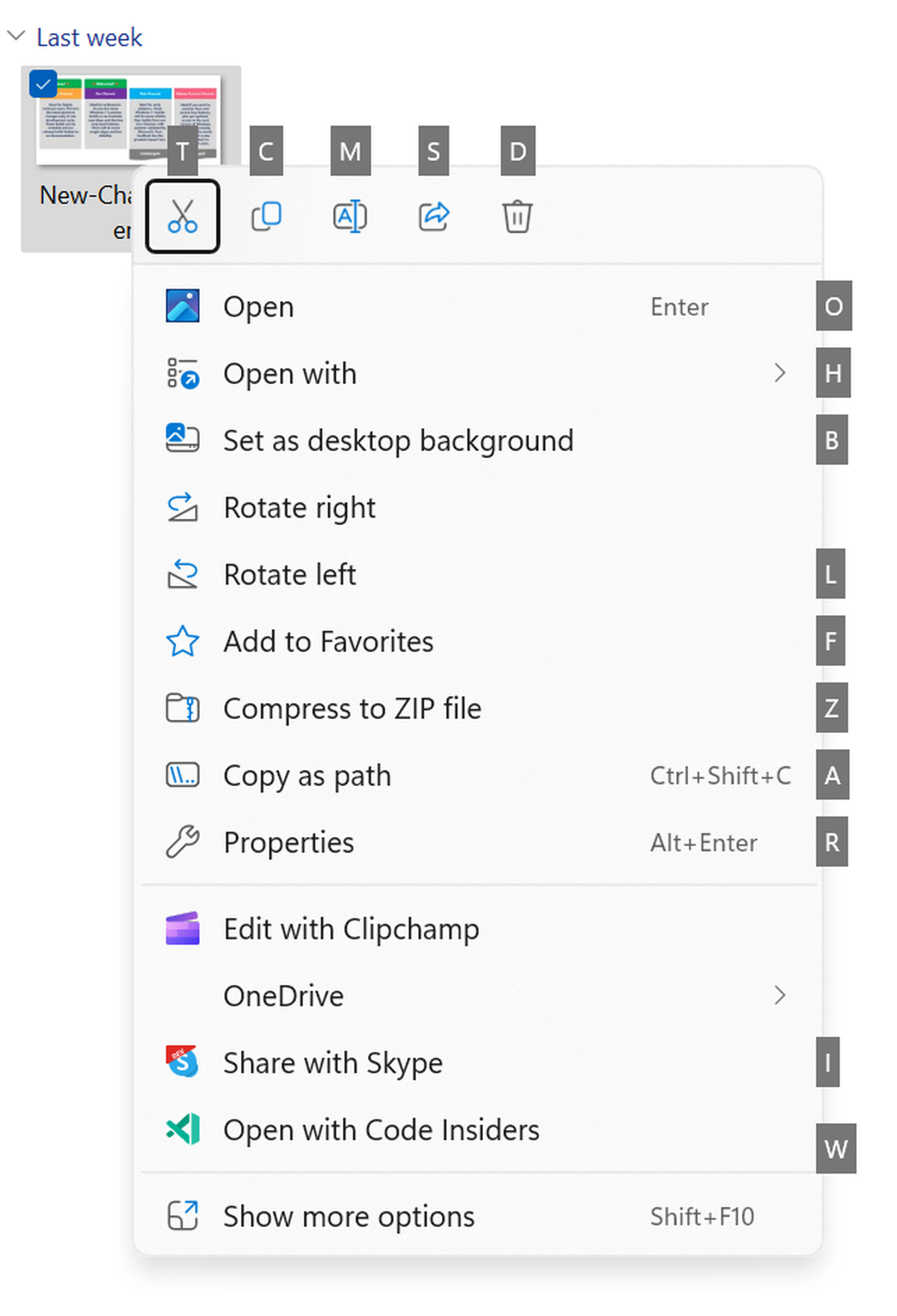Screen dimensions: 897x1316
Task: Choose Set as desktop background
Action: (398, 440)
